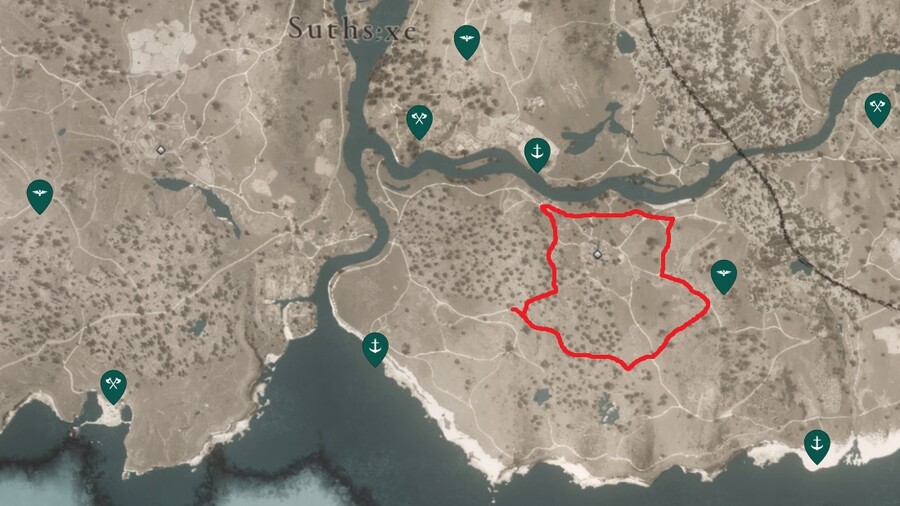Click the elongated lake west of the river

tap(220, 209)
